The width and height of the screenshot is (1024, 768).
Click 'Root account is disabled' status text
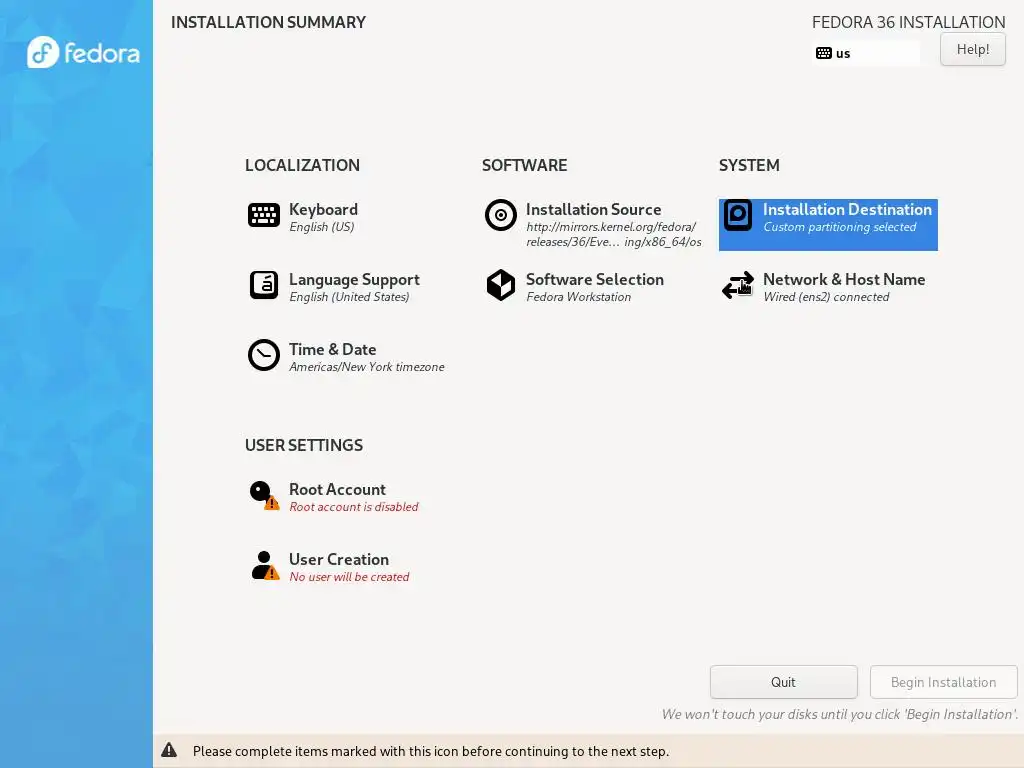[354, 507]
